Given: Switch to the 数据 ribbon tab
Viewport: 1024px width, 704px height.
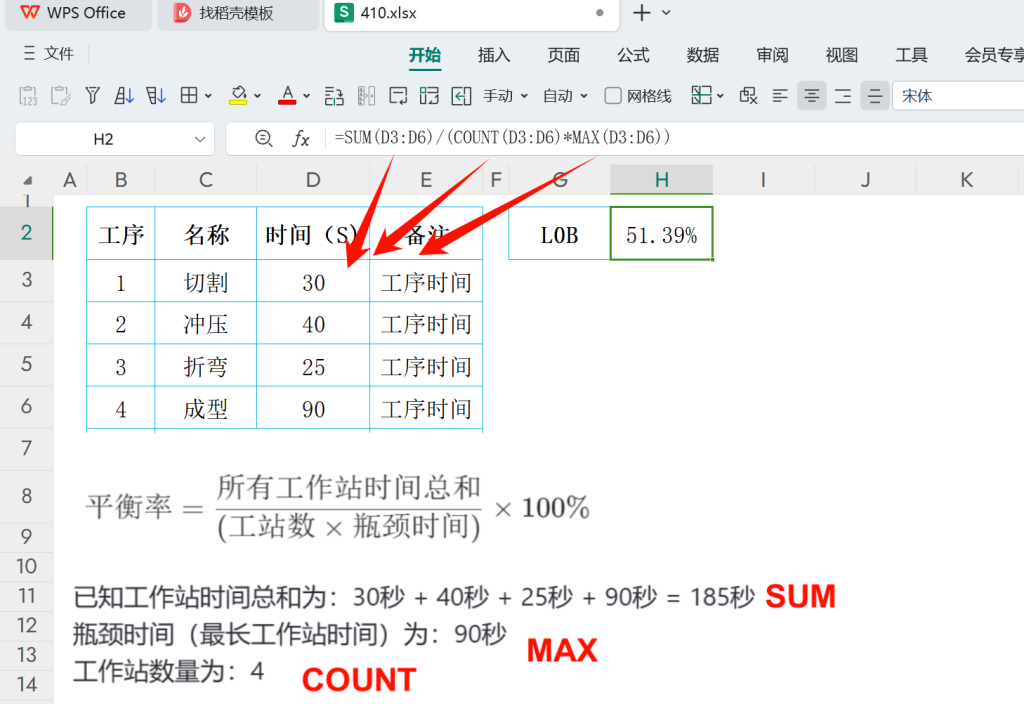Looking at the screenshot, I should (703, 56).
